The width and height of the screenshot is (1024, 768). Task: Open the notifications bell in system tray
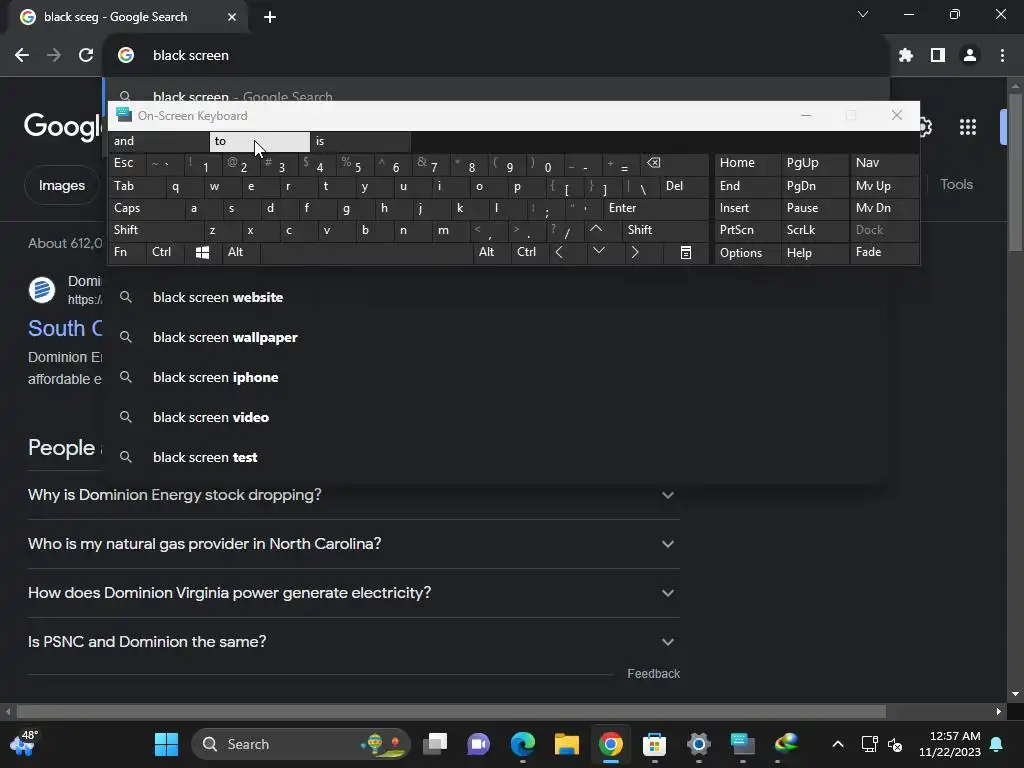pyautogui.click(x=997, y=744)
